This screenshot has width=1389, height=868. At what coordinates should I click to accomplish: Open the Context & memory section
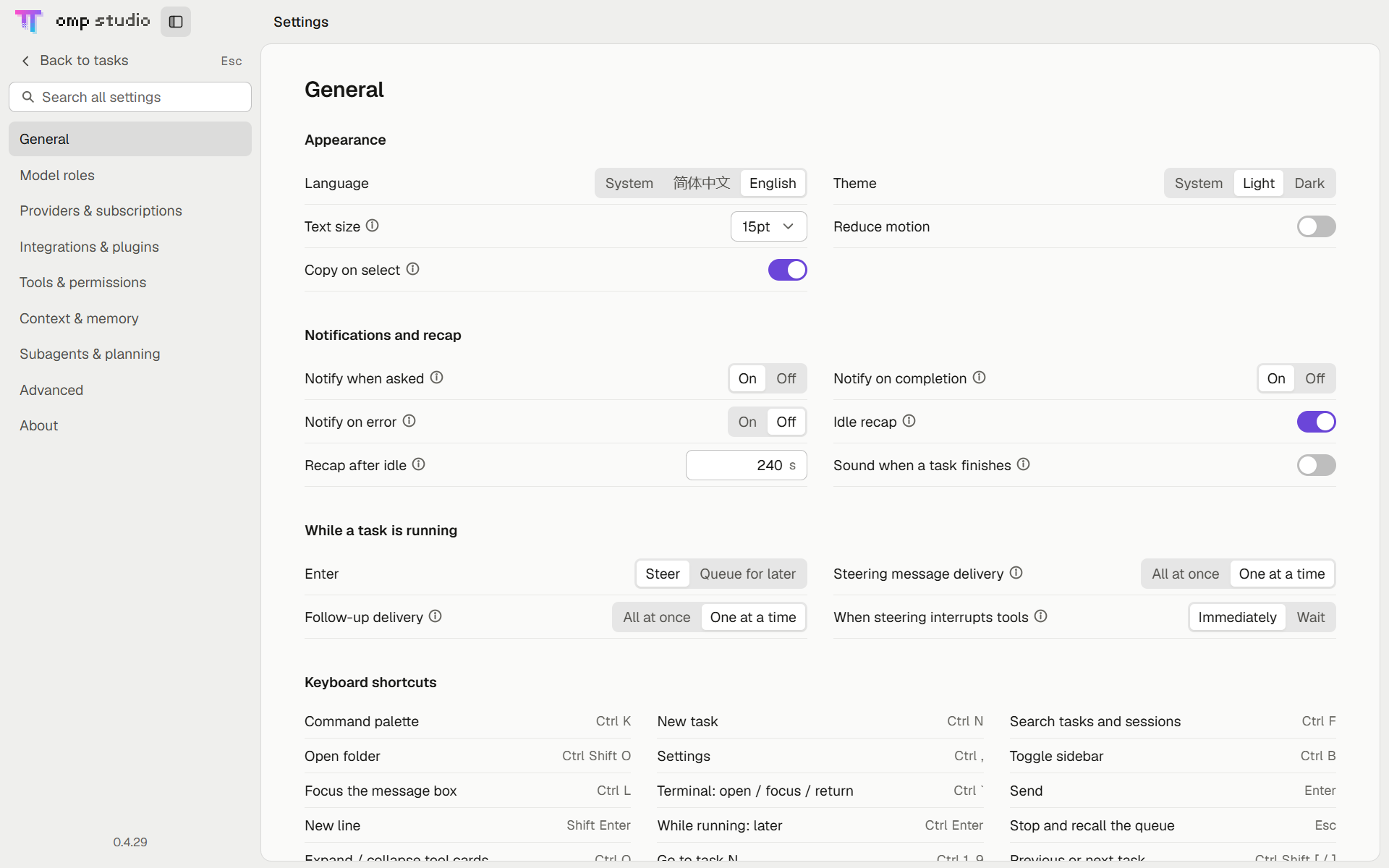[x=130, y=318]
